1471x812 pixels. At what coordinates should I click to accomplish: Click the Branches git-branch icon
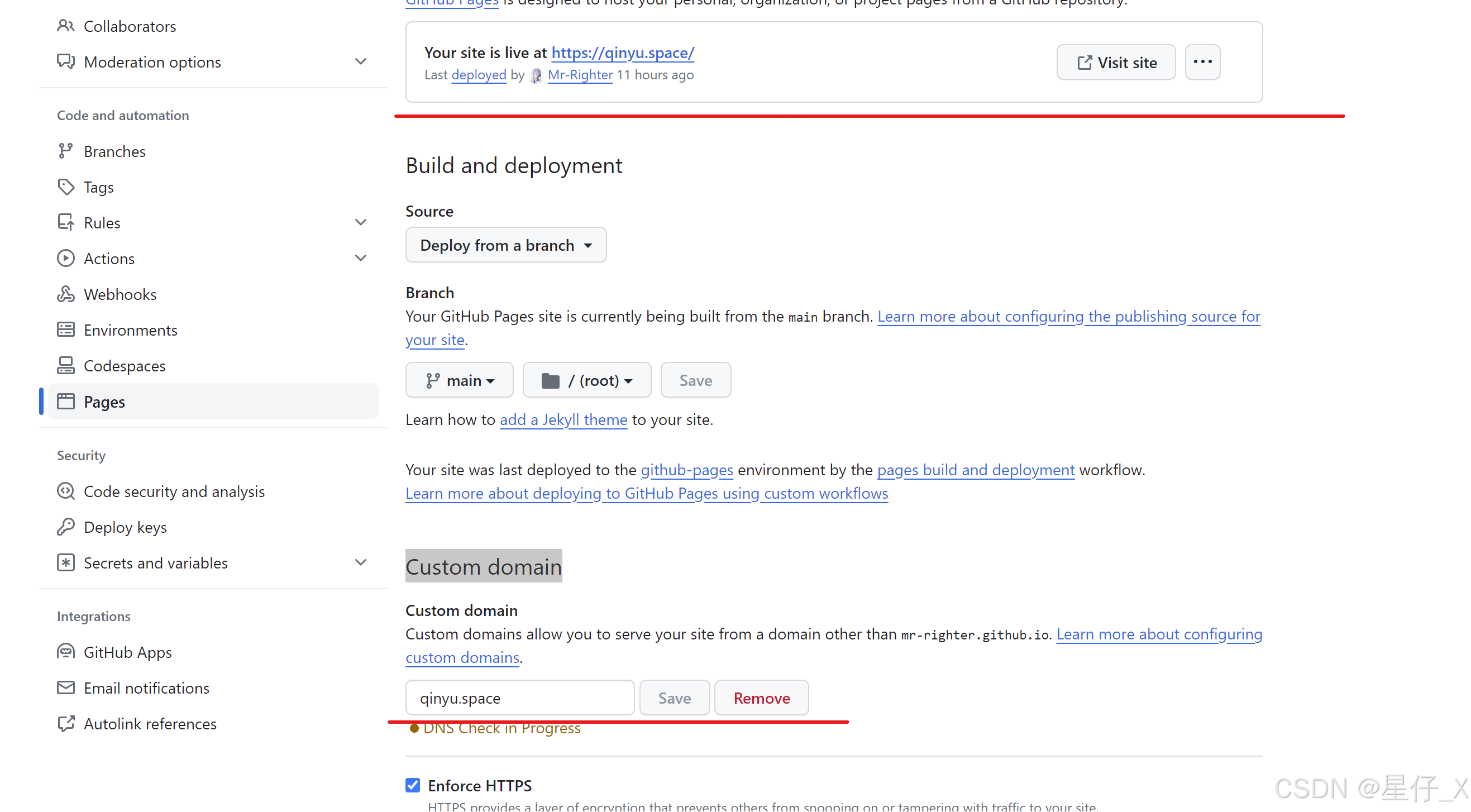[x=66, y=151]
